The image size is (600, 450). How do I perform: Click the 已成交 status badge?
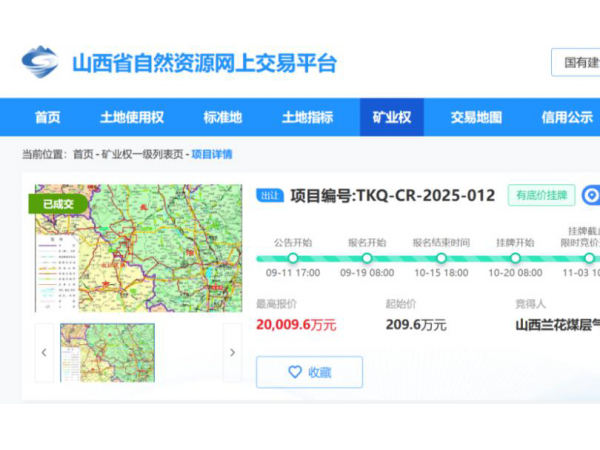coord(58,204)
